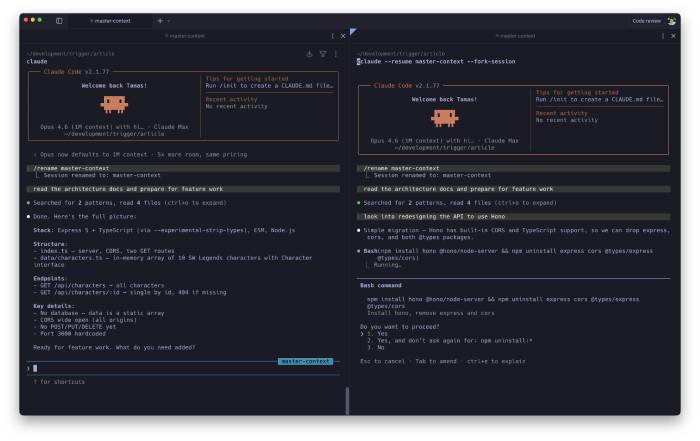Open right pane more options menu
The width and height of the screenshot is (700, 441).
click(x=663, y=36)
